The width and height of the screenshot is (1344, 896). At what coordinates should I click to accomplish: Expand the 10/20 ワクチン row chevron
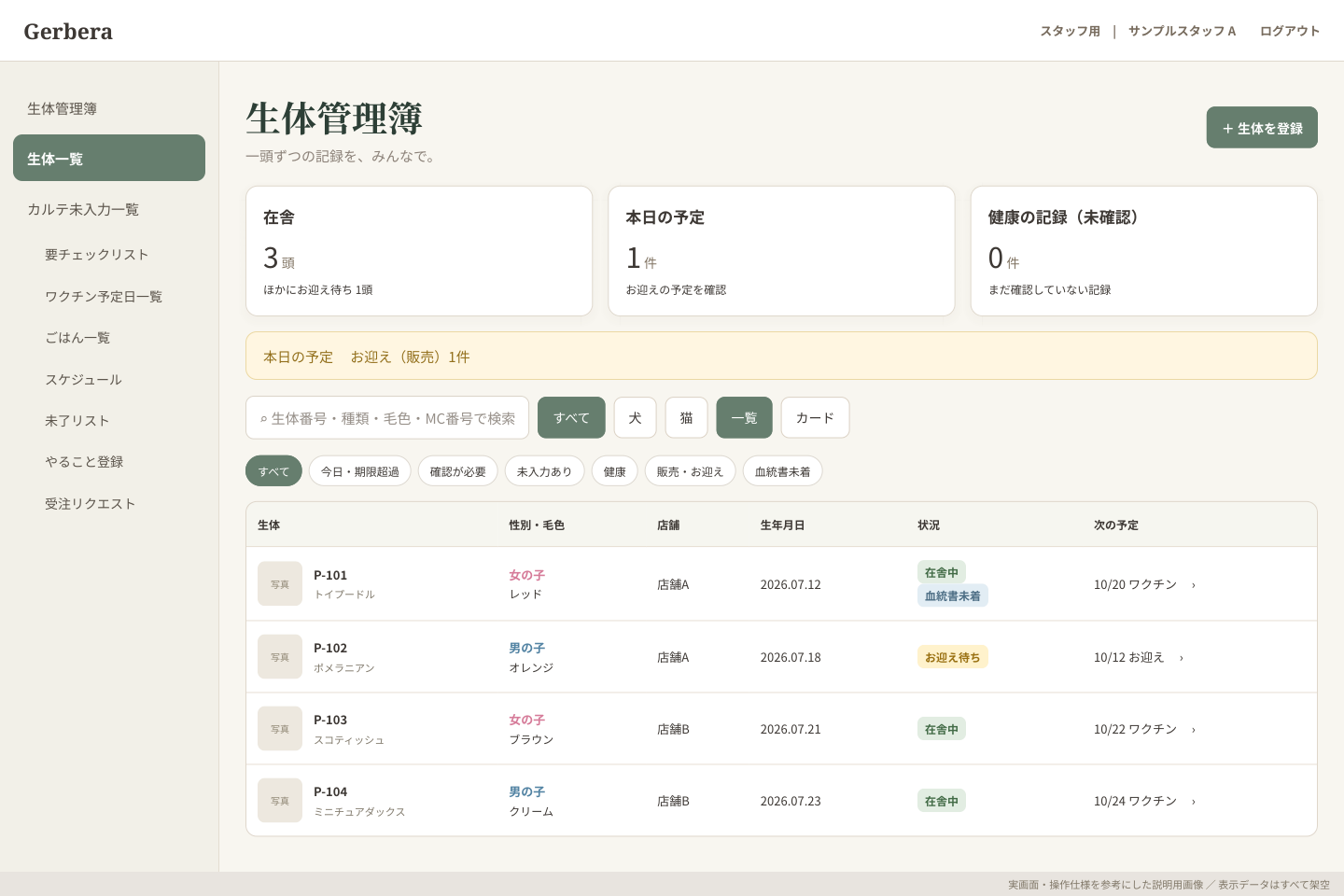pos(1194,585)
